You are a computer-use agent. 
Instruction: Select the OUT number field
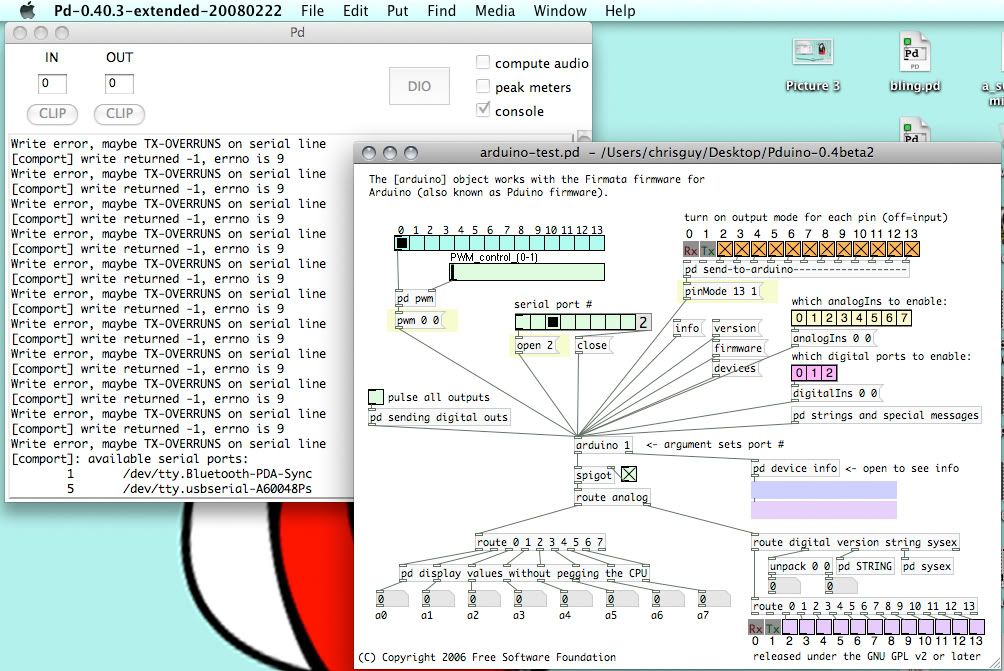119,84
